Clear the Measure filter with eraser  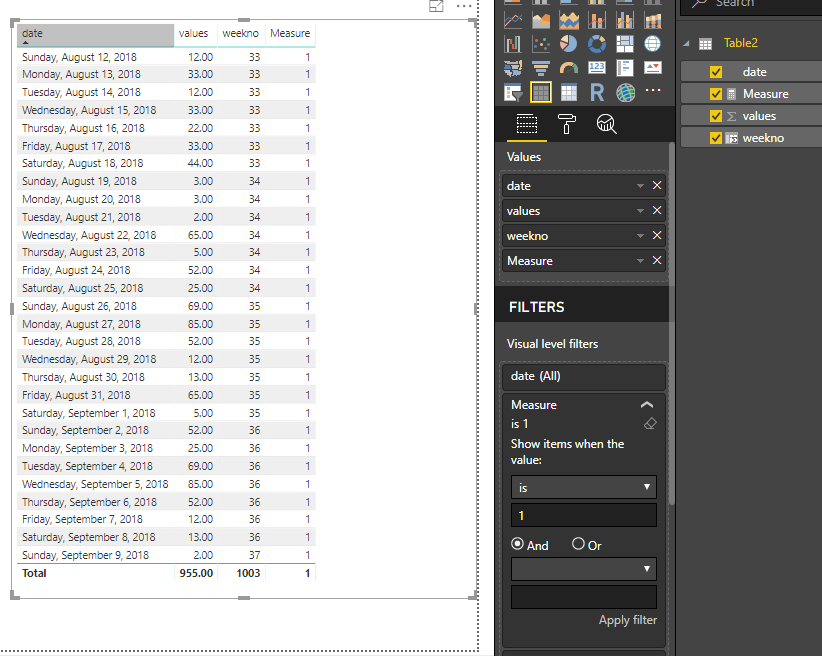[650, 424]
